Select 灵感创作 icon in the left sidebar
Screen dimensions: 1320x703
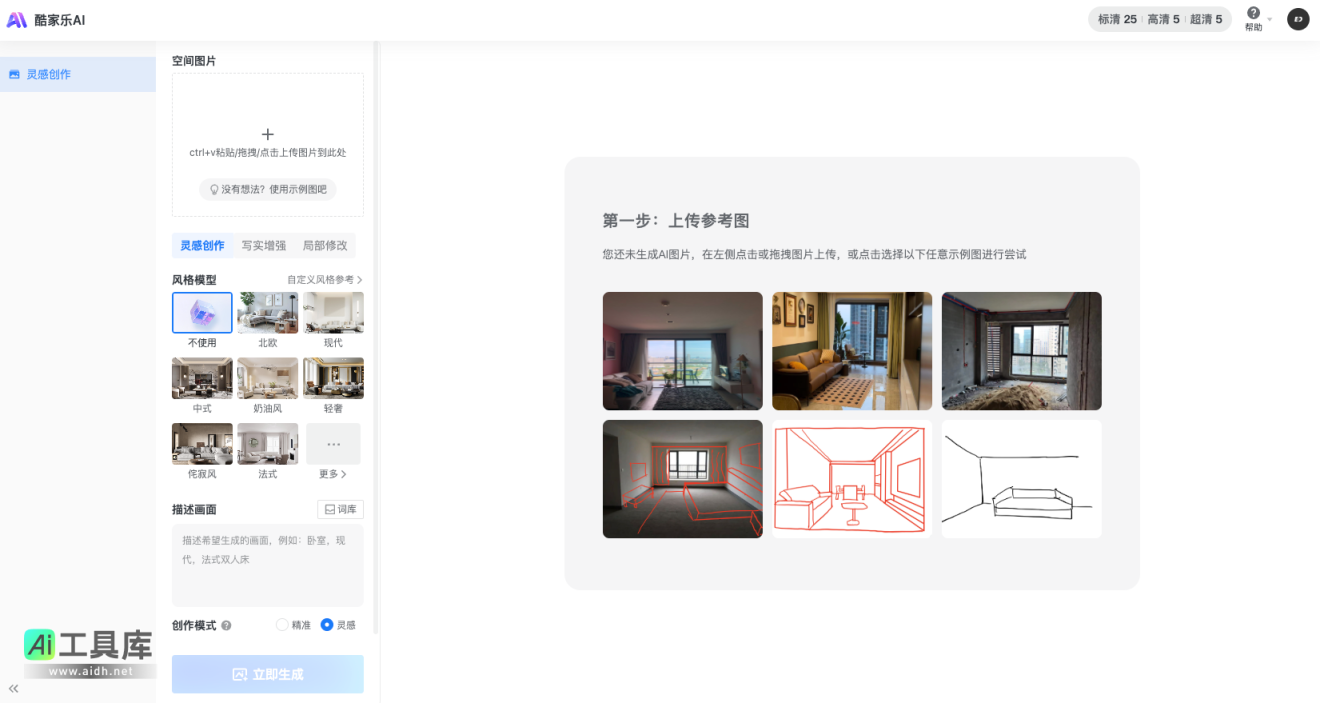[x=13, y=74]
